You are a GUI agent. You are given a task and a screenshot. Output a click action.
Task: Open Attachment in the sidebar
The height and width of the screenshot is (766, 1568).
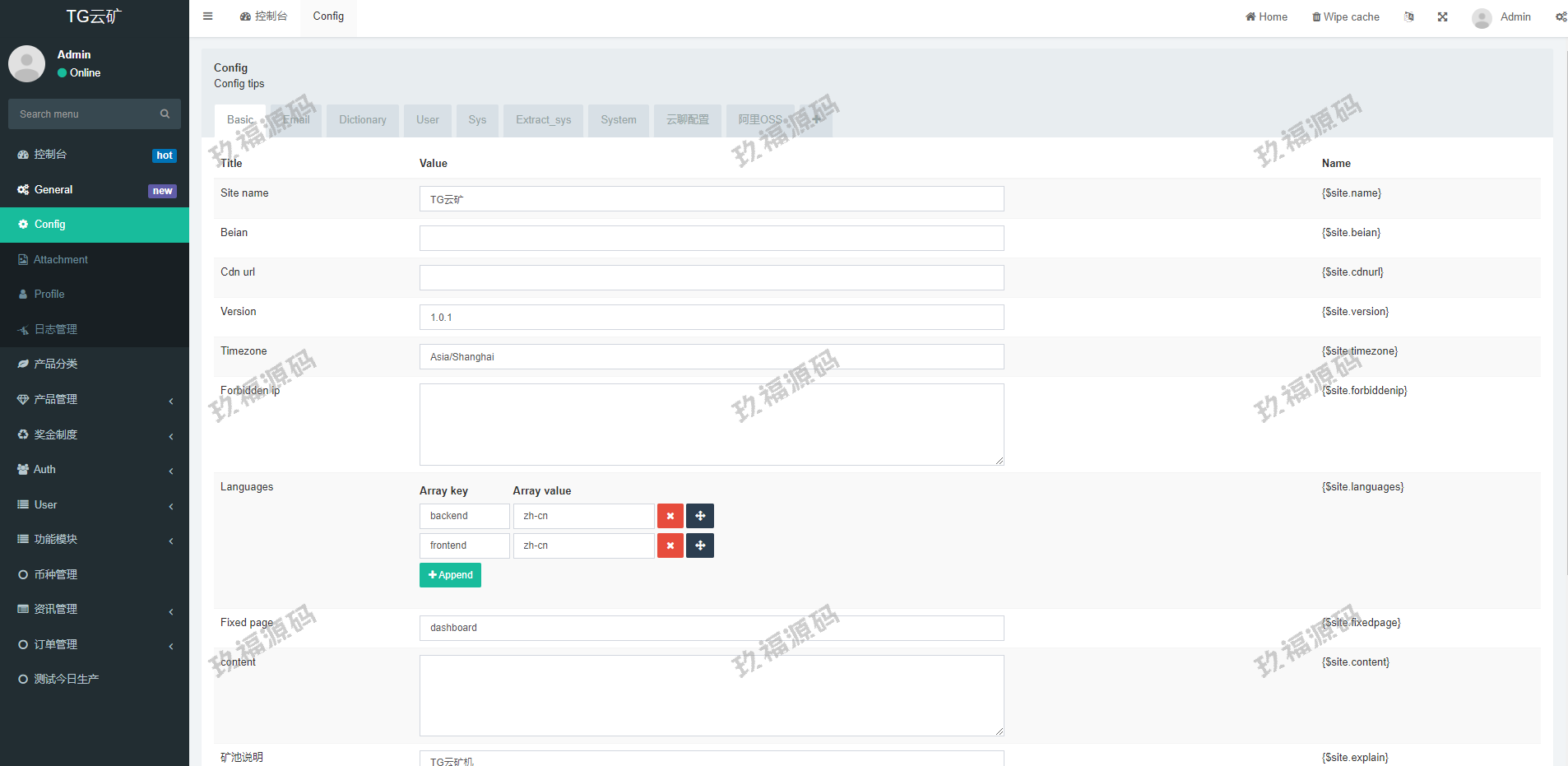pos(61,260)
